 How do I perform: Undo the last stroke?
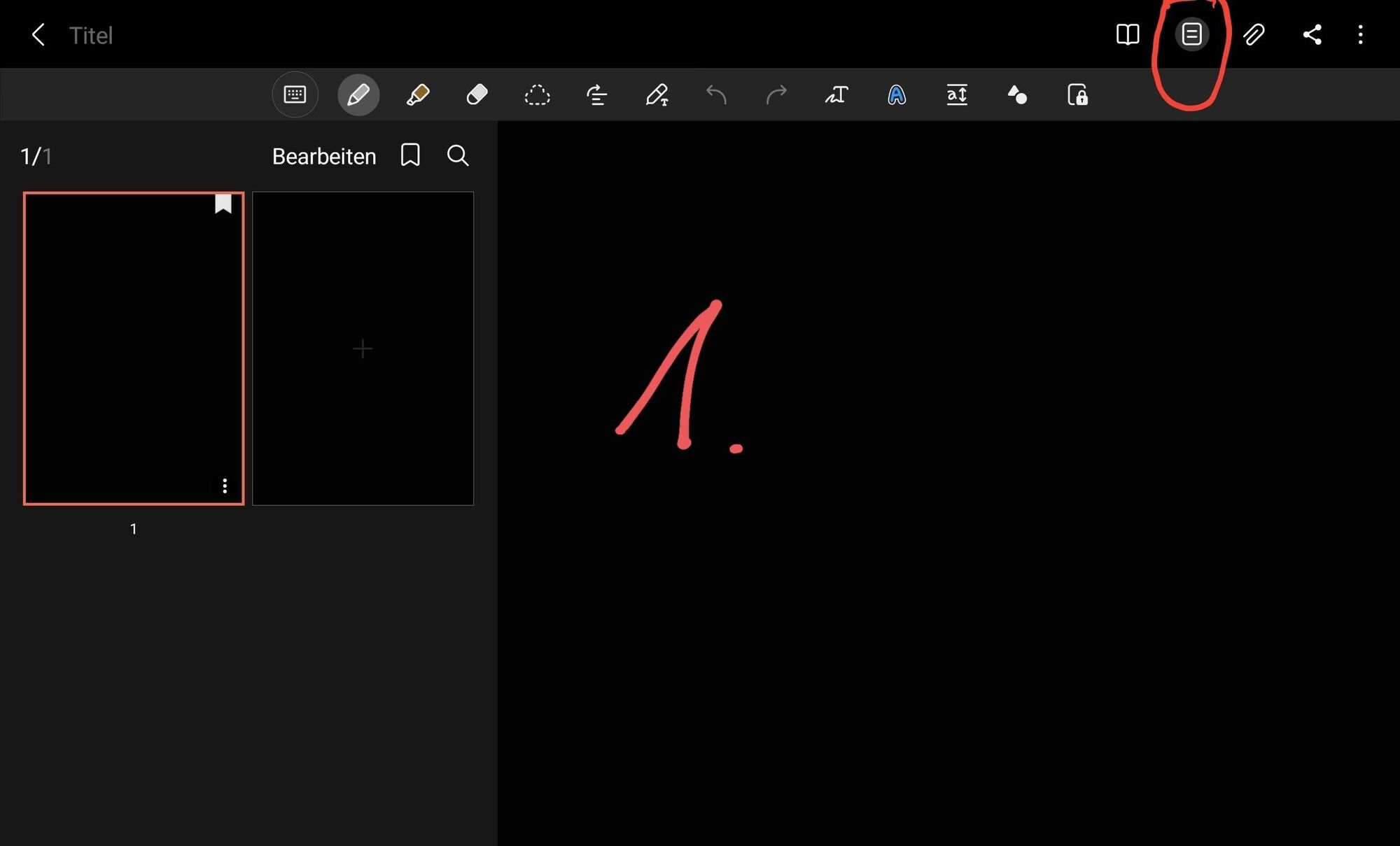pyautogui.click(x=716, y=94)
